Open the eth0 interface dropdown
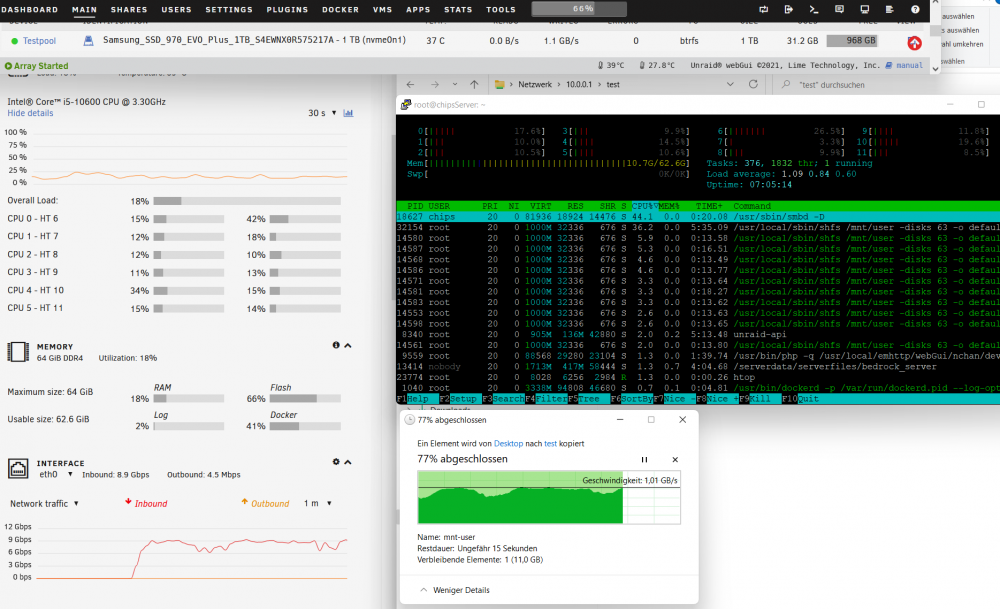 coord(56,474)
